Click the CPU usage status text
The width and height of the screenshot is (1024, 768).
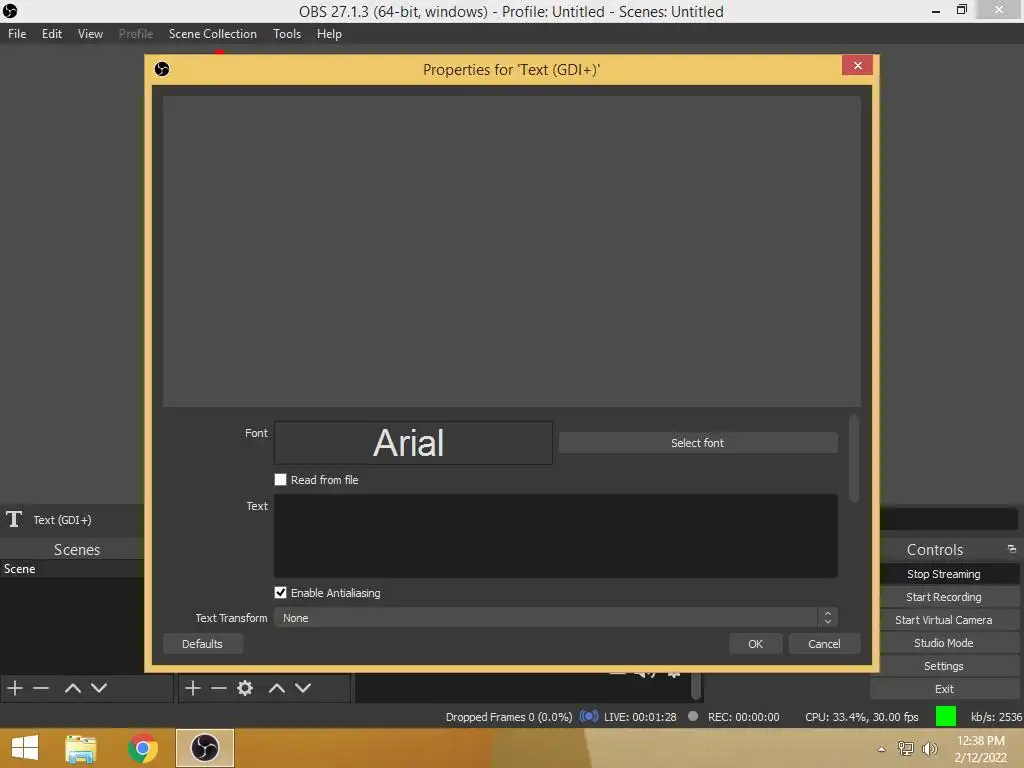(x=861, y=716)
